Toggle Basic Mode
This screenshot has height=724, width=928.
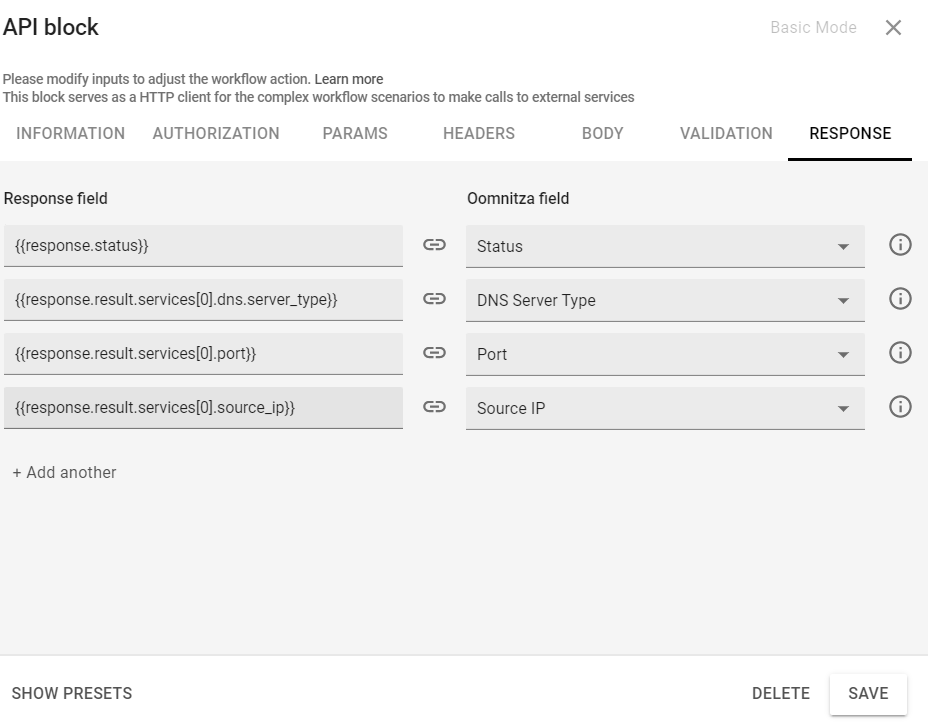click(x=812, y=28)
